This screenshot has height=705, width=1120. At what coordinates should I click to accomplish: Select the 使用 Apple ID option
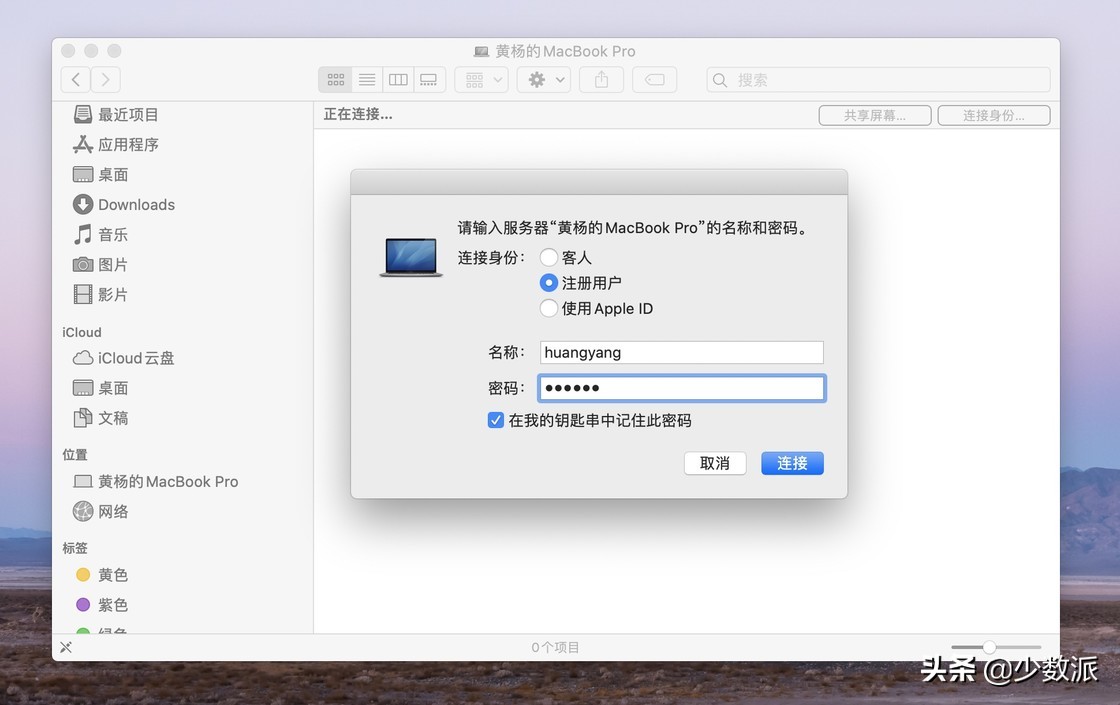(x=548, y=309)
